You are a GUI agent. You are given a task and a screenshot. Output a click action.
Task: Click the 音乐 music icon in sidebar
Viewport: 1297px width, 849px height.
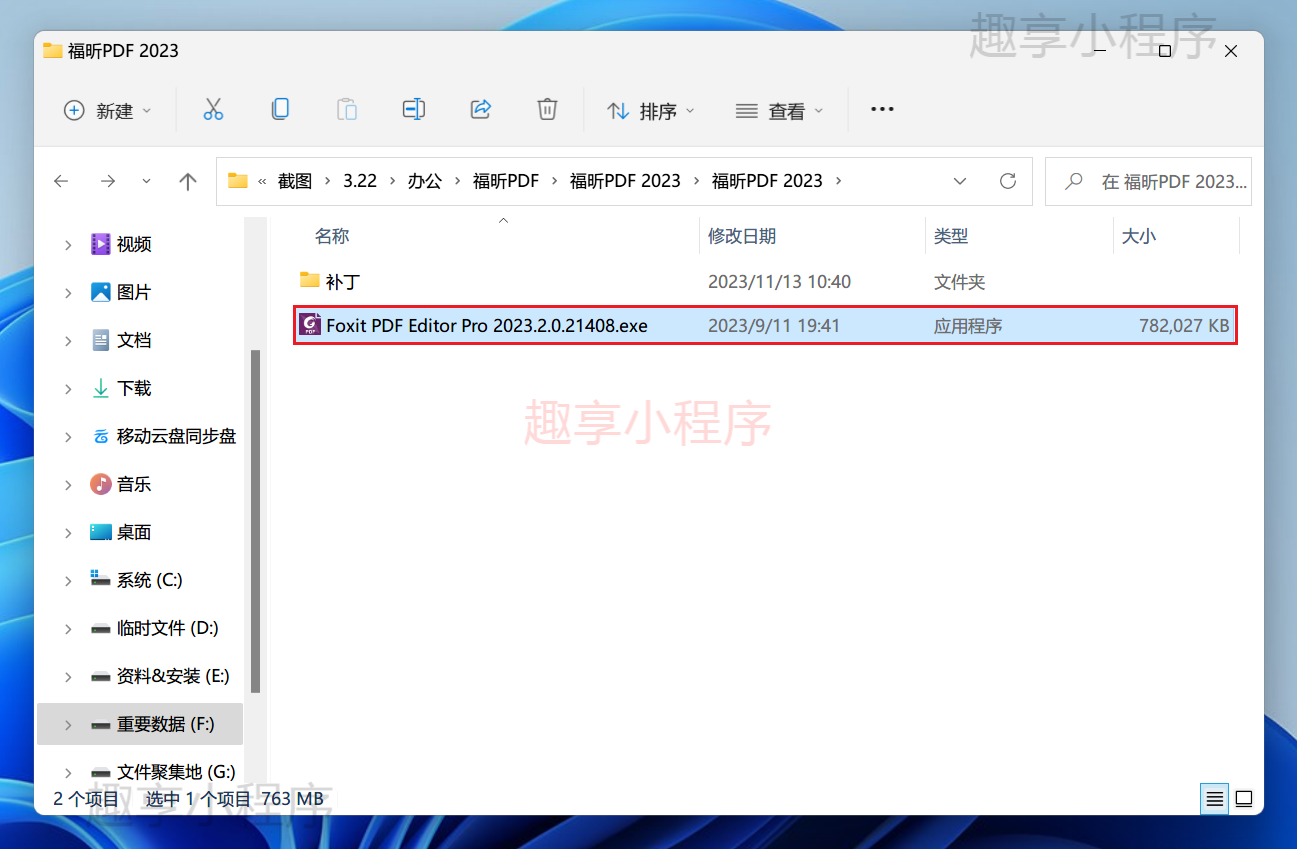pos(101,484)
